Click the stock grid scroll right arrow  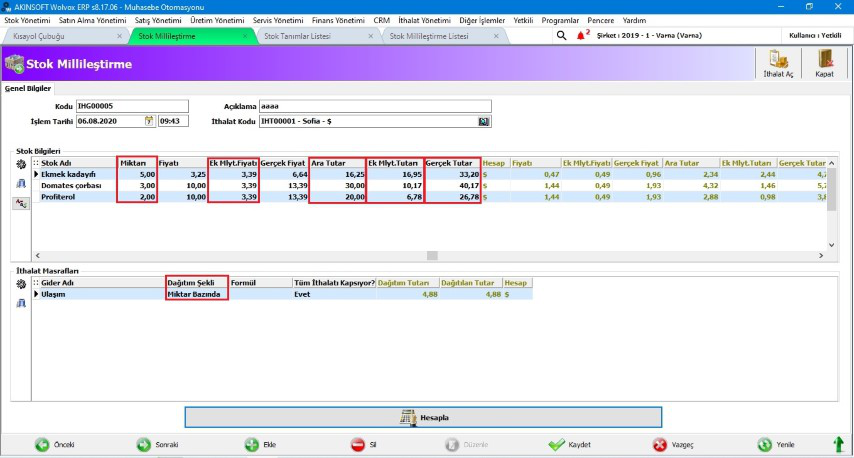click(x=821, y=255)
